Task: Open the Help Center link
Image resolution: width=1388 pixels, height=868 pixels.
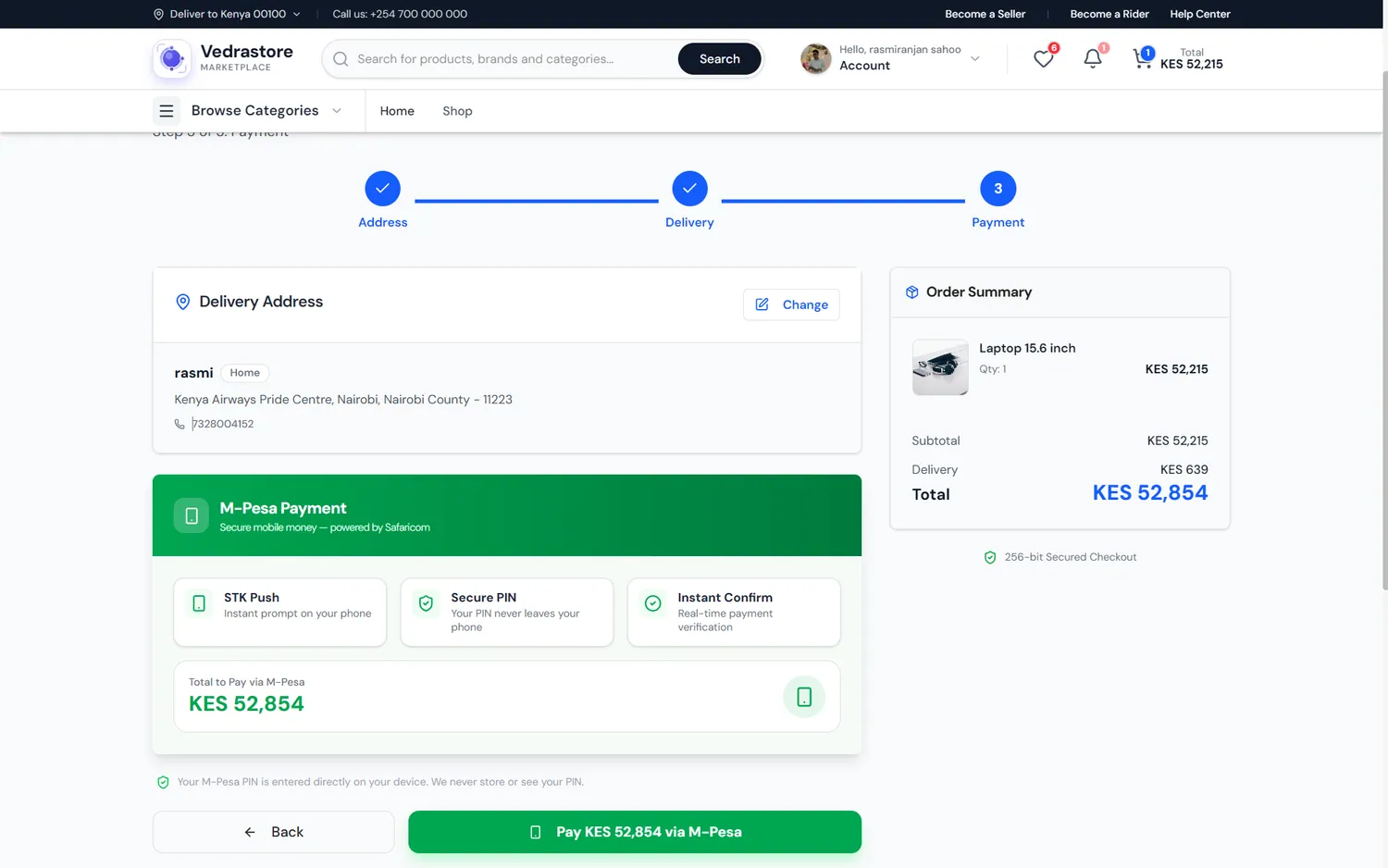Action: (1200, 14)
